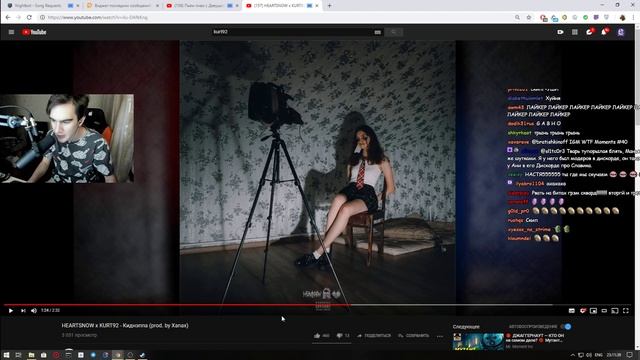Open YouTube messages icon
The width and height of the screenshot is (640, 360).
(589, 32)
